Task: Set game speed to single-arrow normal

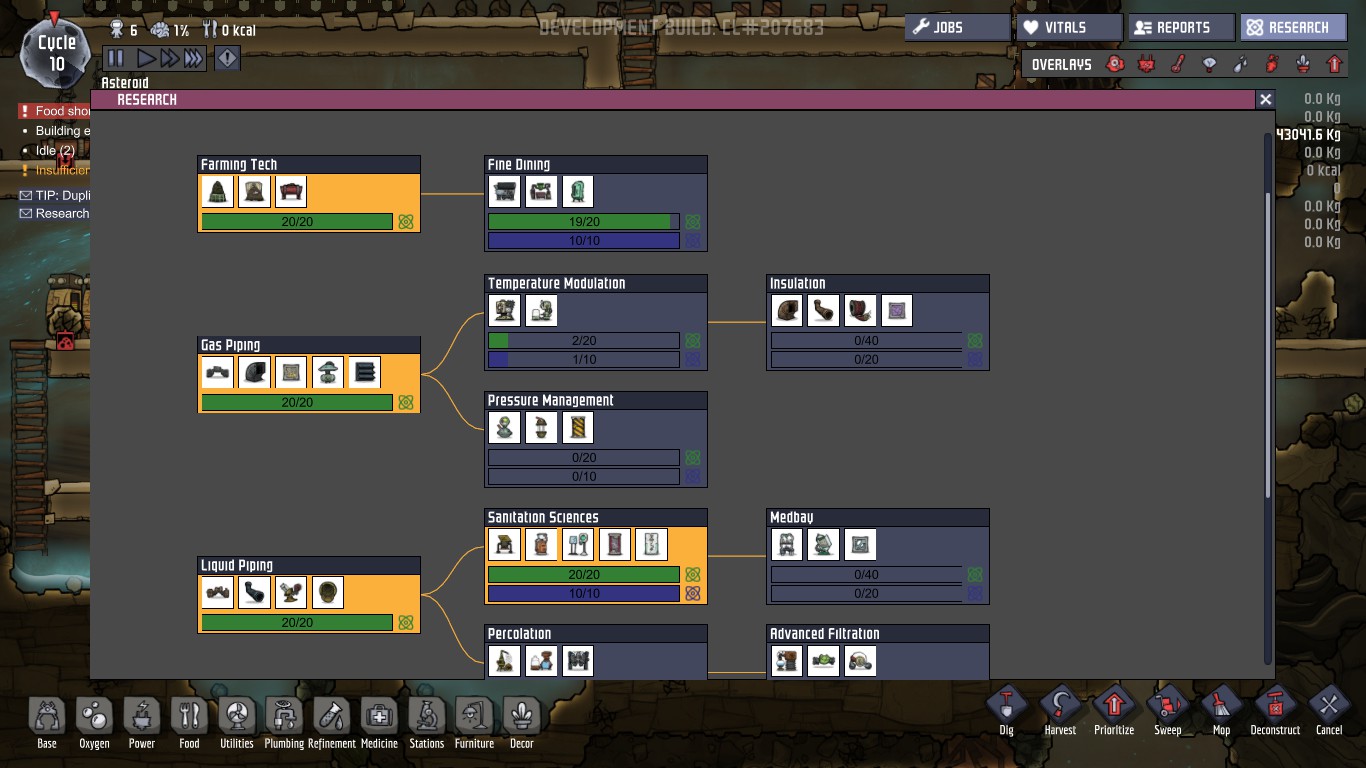Action: (x=146, y=58)
